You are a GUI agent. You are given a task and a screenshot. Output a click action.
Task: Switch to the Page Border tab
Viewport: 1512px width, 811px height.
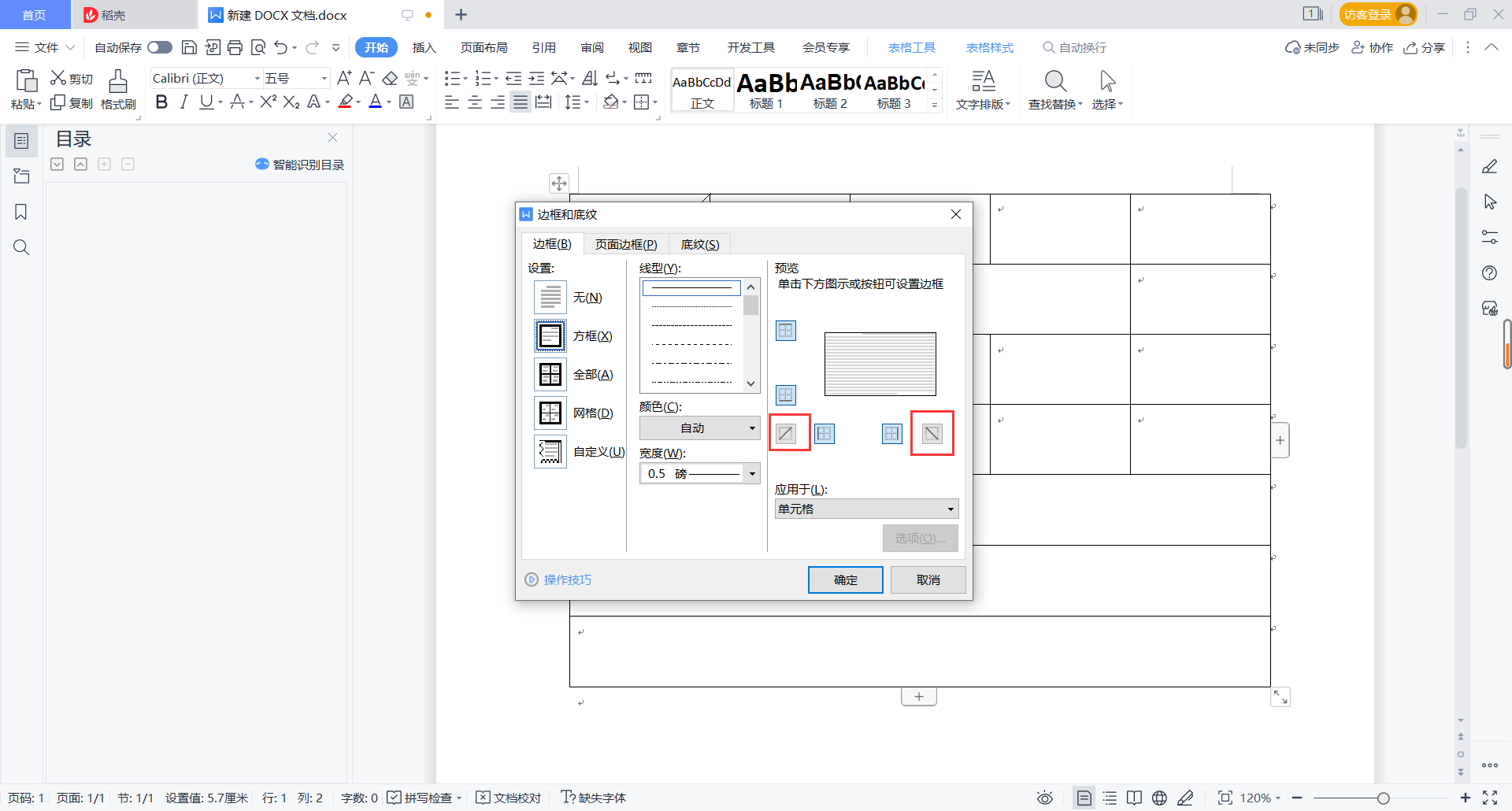(x=626, y=244)
